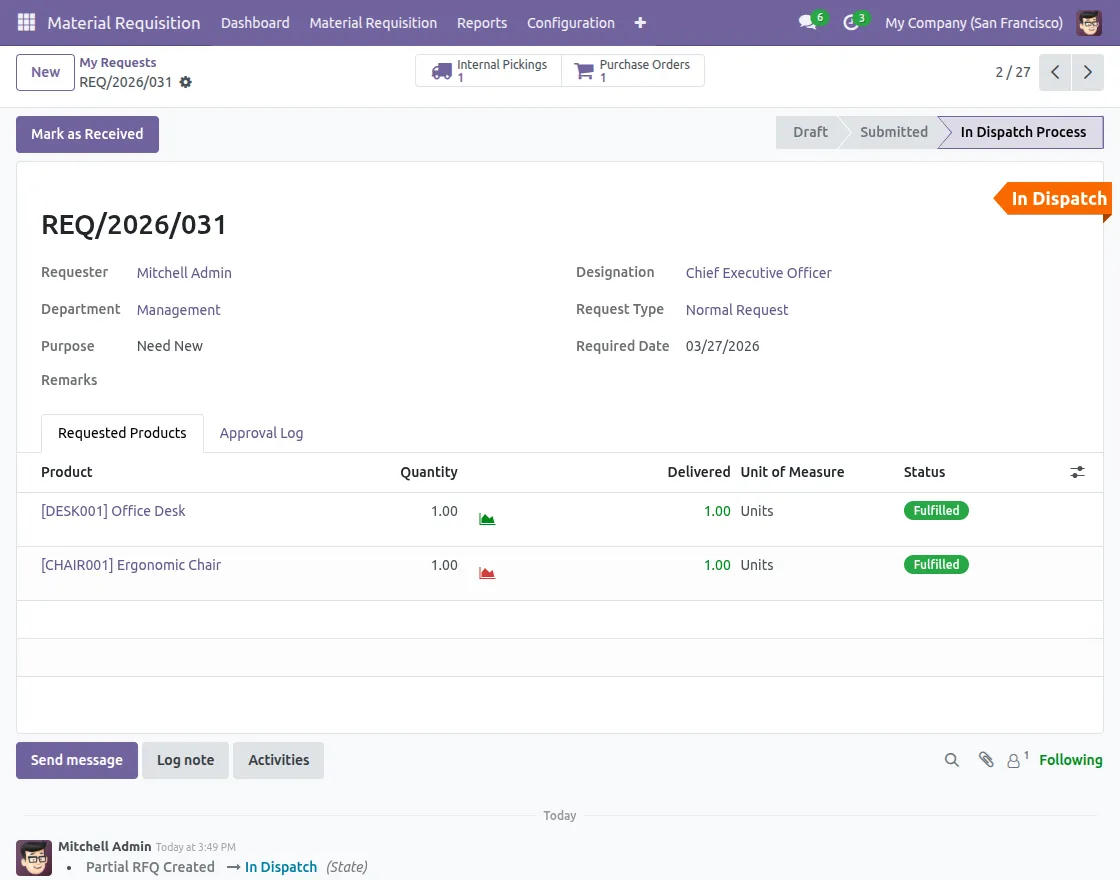Open the Reports menu

482,22
